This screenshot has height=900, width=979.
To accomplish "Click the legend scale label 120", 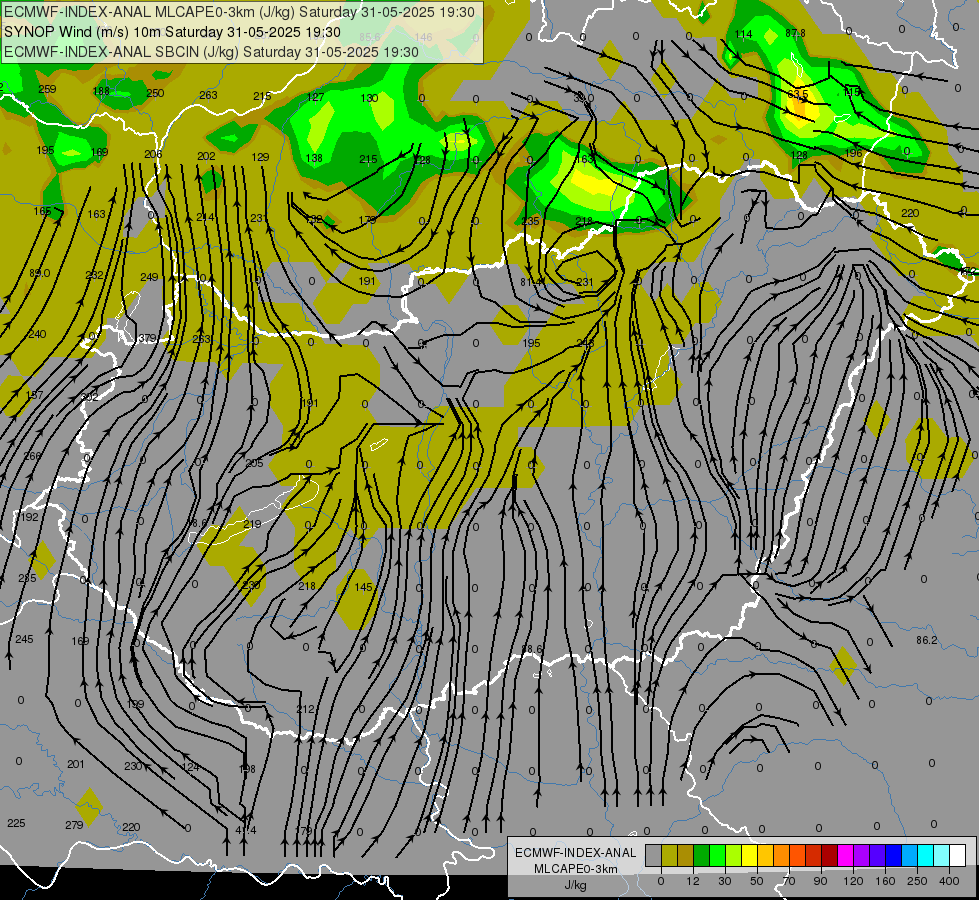I will coord(853,881).
